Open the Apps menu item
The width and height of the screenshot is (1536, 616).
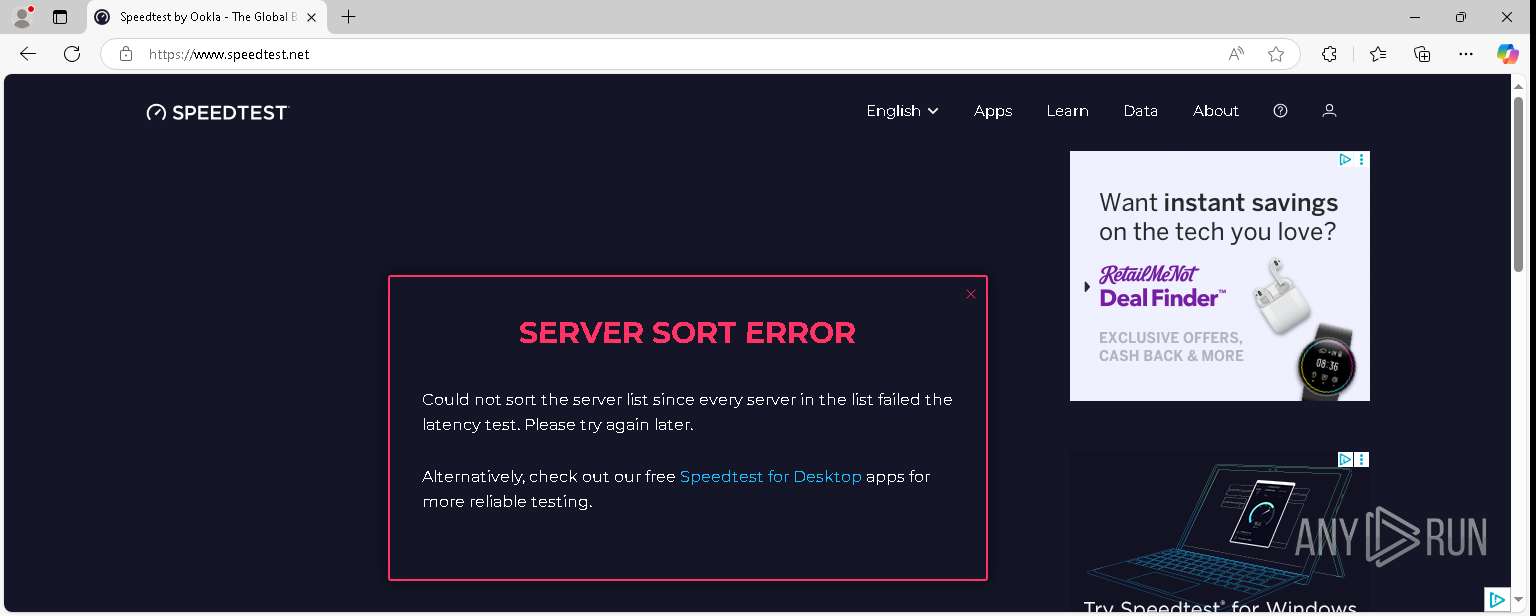click(993, 111)
